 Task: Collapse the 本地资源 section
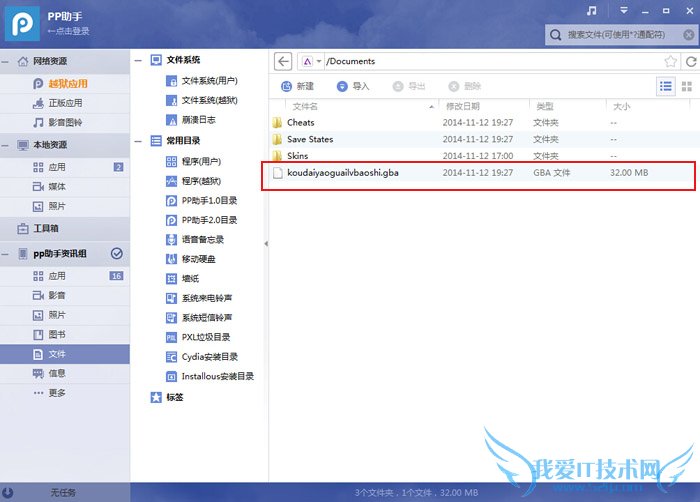pos(5,145)
